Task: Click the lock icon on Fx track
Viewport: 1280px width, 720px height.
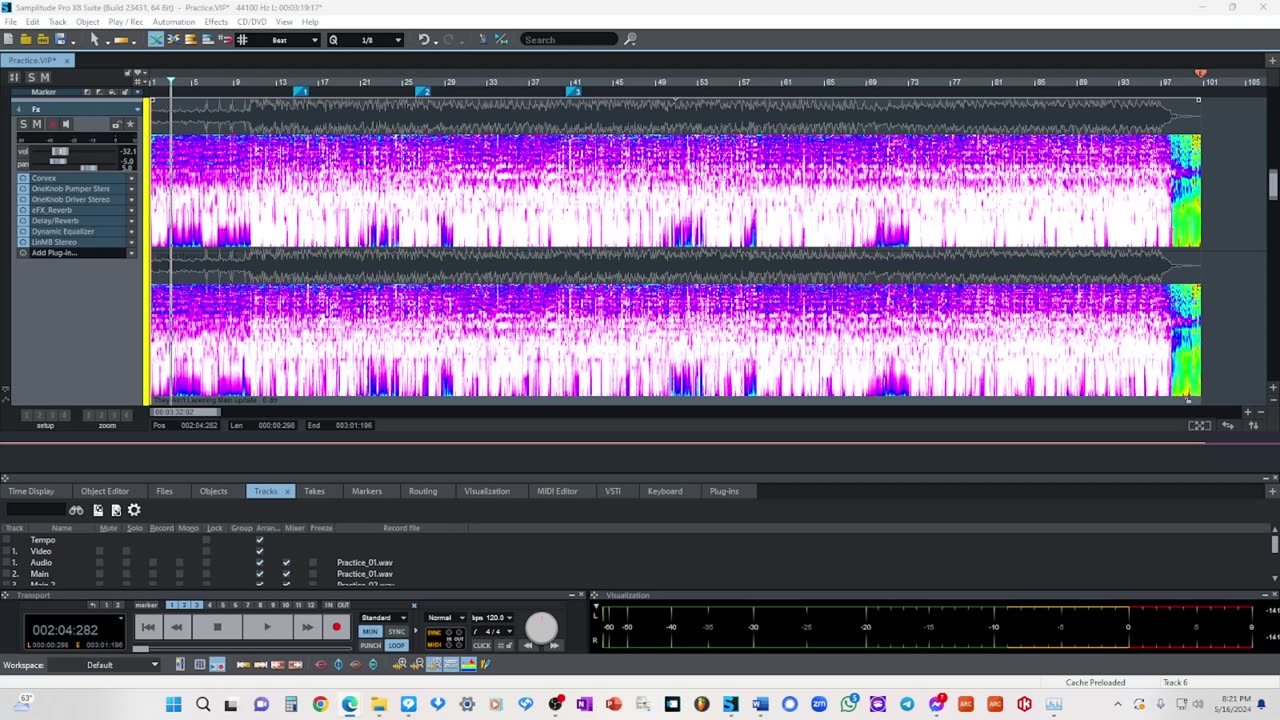Action: pyautogui.click(x=116, y=124)
